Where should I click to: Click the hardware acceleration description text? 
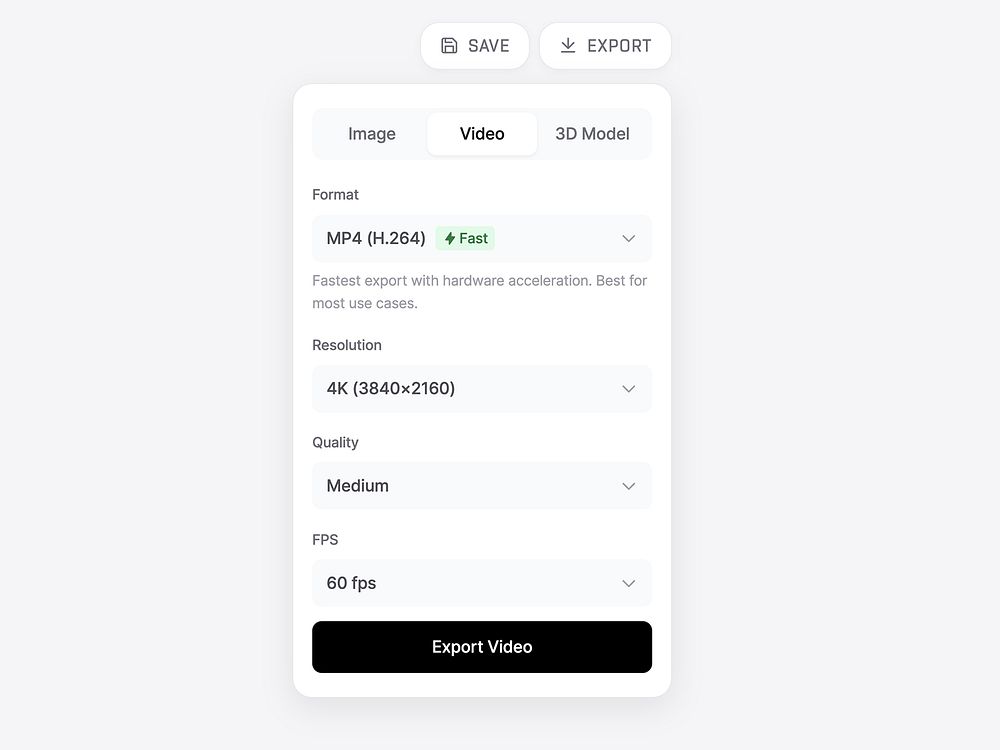480,292
